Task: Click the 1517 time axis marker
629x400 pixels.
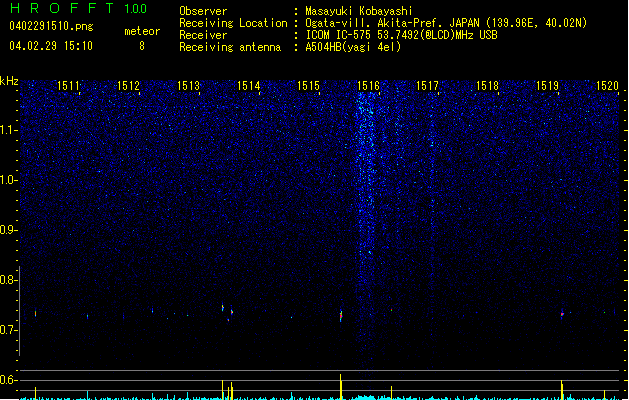Action: coord(427,85)
